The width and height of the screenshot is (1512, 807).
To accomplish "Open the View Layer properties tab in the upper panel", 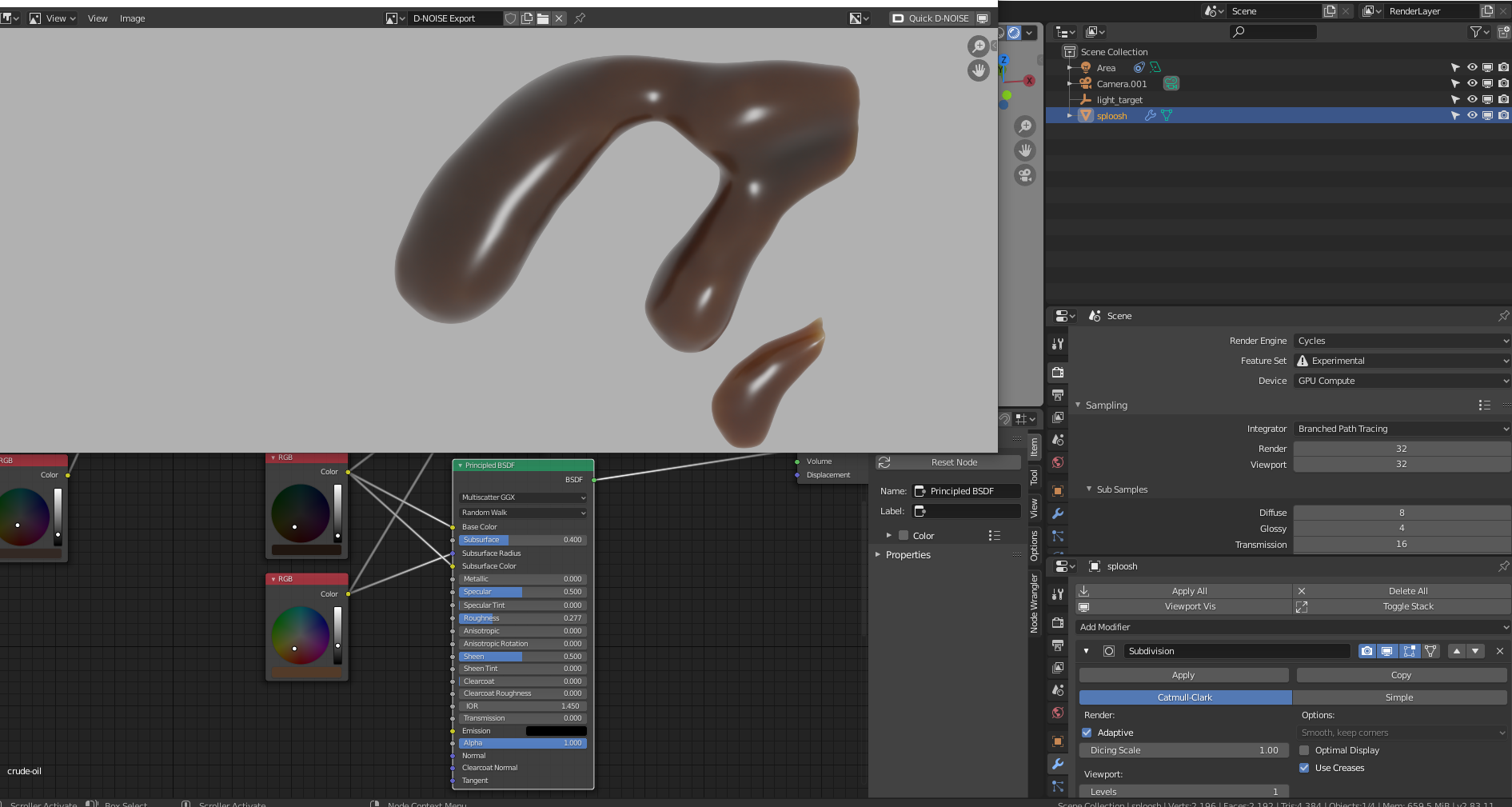I will [1058, 417].
